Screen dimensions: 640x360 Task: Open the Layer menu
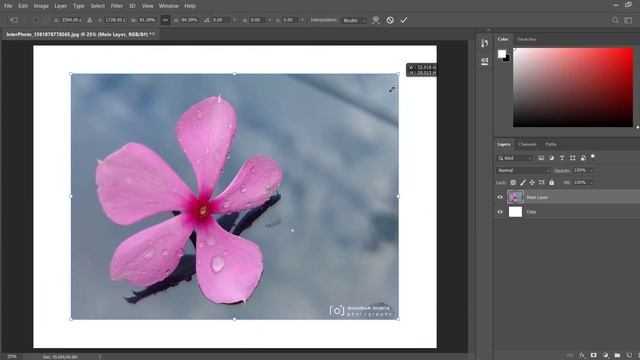[61, 6]
